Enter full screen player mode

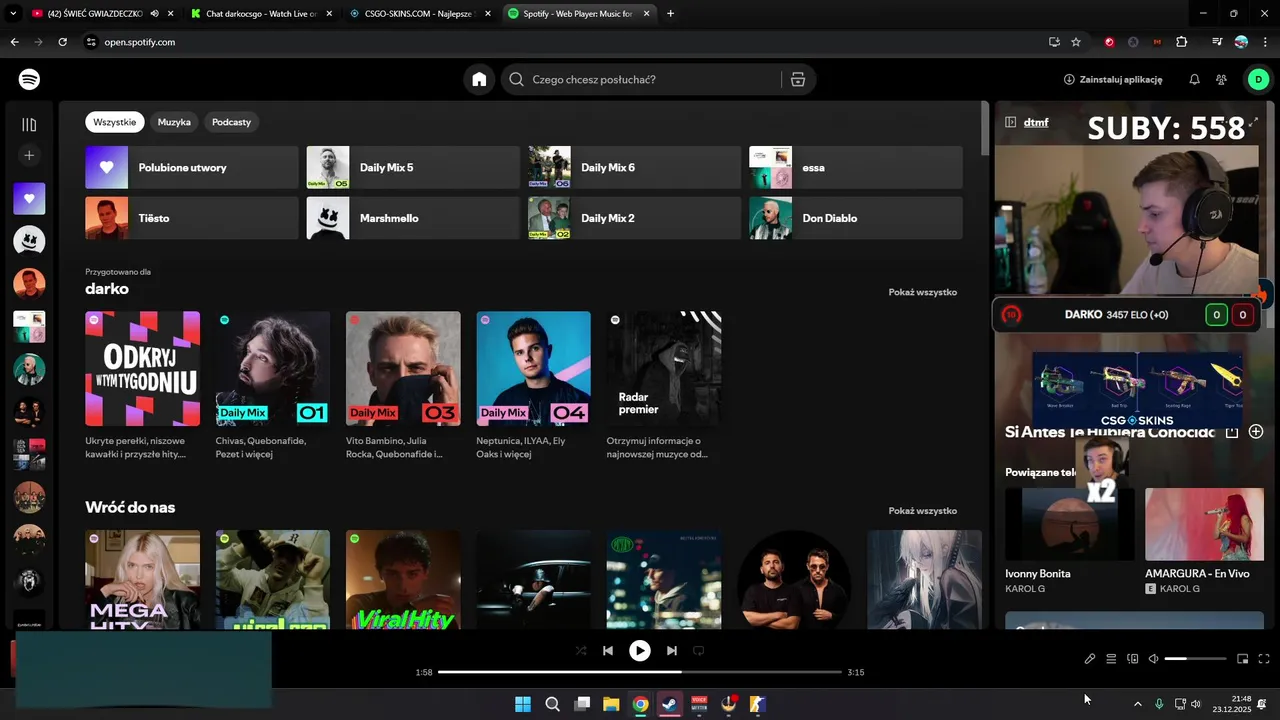click(1264, 659)
